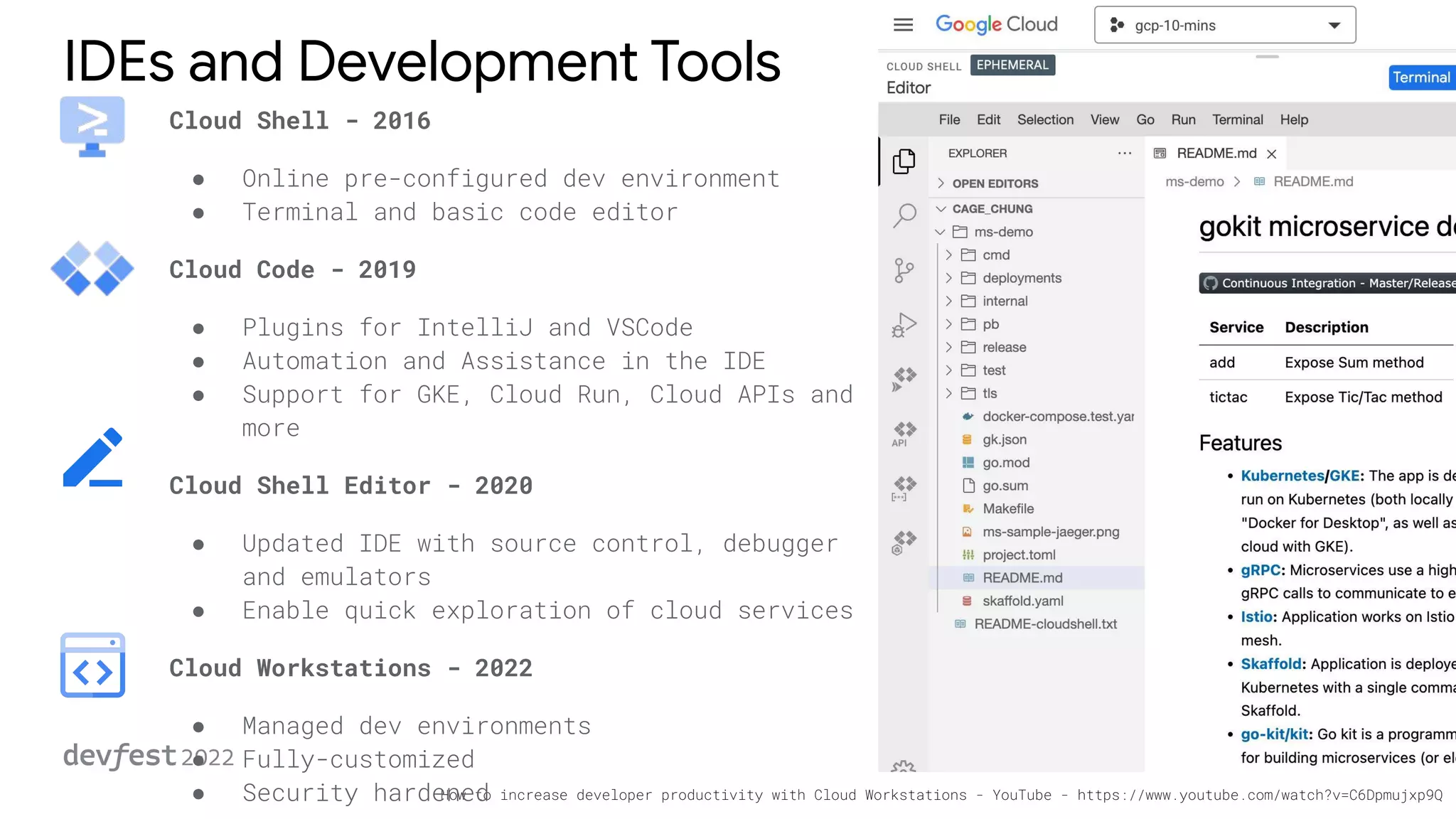Open the Go menu
The image size is (1456, 819).
pyautogui.click(x=1145, y=119)
